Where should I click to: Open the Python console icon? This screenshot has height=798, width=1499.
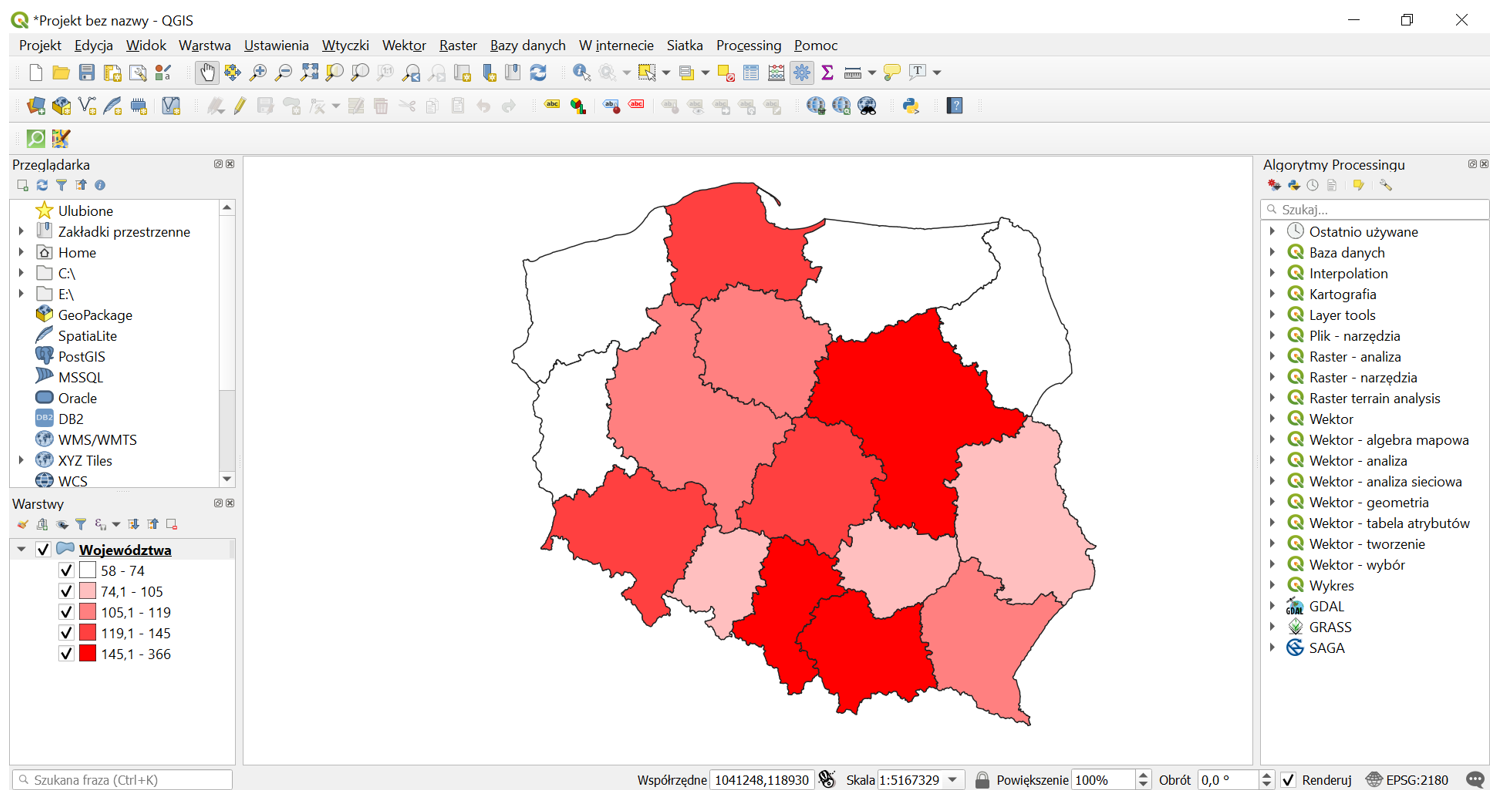(x=911, y=105)
